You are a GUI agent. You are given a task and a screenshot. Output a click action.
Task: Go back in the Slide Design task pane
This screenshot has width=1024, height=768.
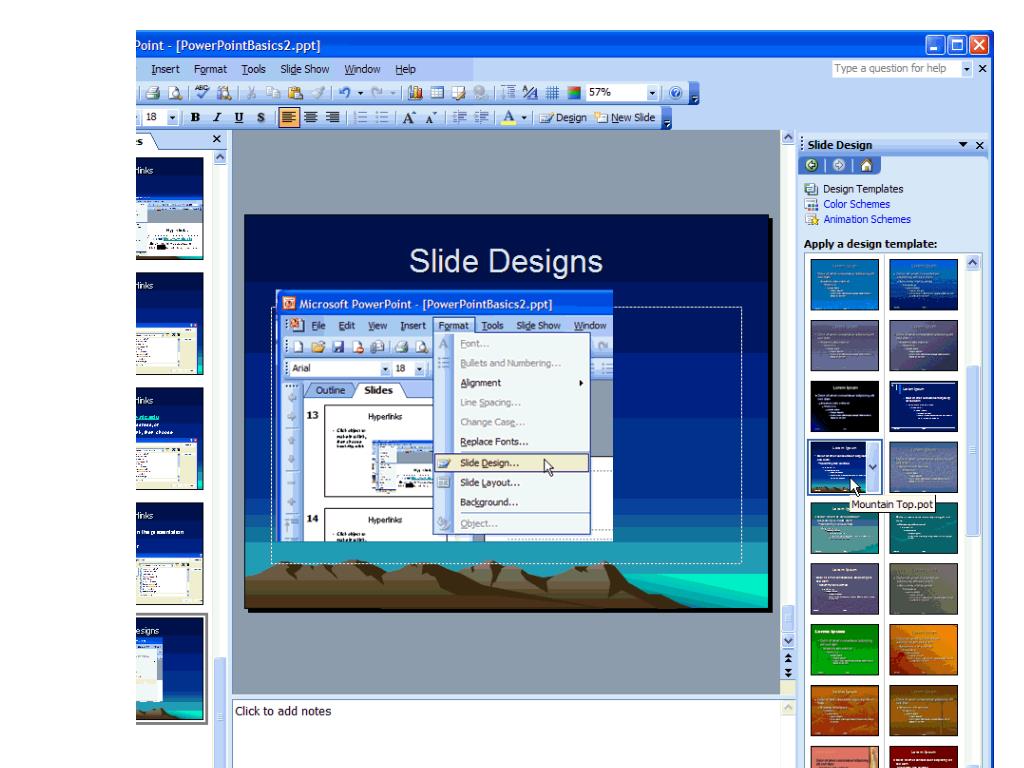(812, 165)
